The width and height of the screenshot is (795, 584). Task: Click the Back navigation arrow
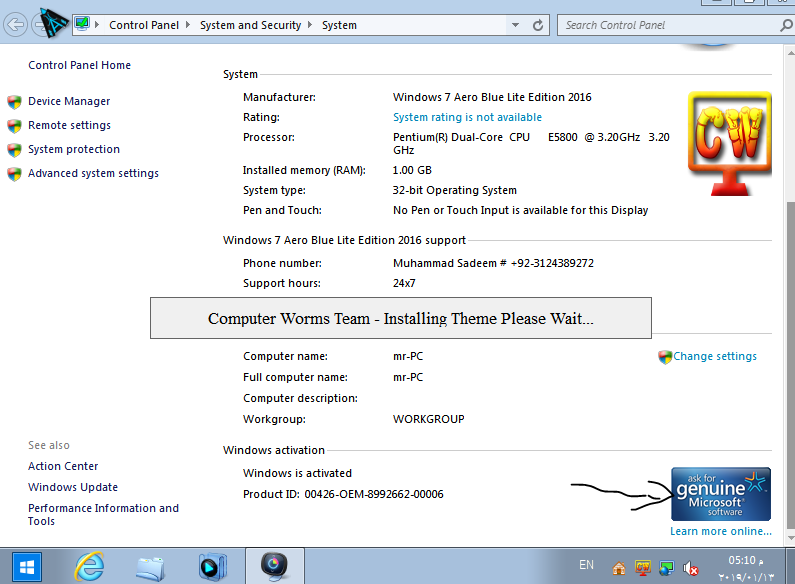click(x=16, y=25)
